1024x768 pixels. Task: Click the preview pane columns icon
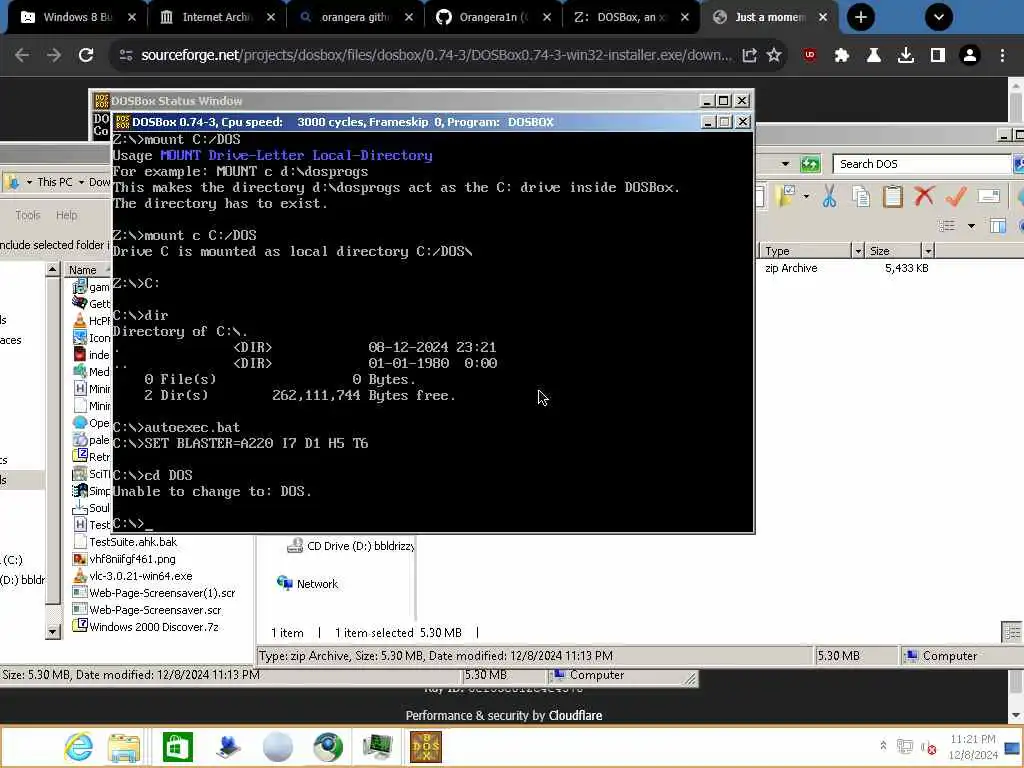[x=998, y=226]
